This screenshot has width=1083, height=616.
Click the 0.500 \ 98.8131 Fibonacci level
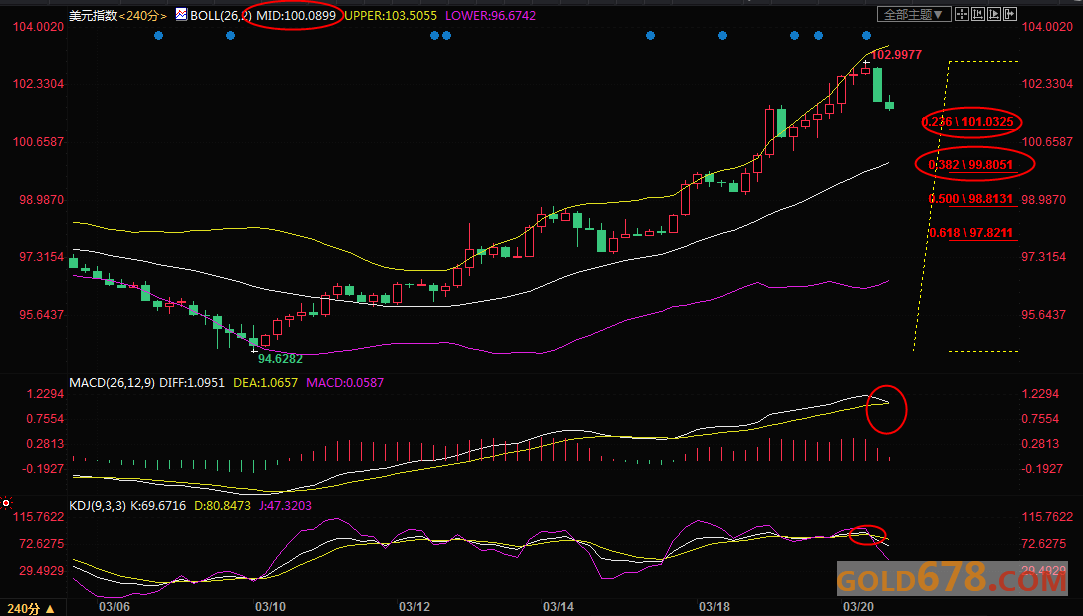pos(970,199)
